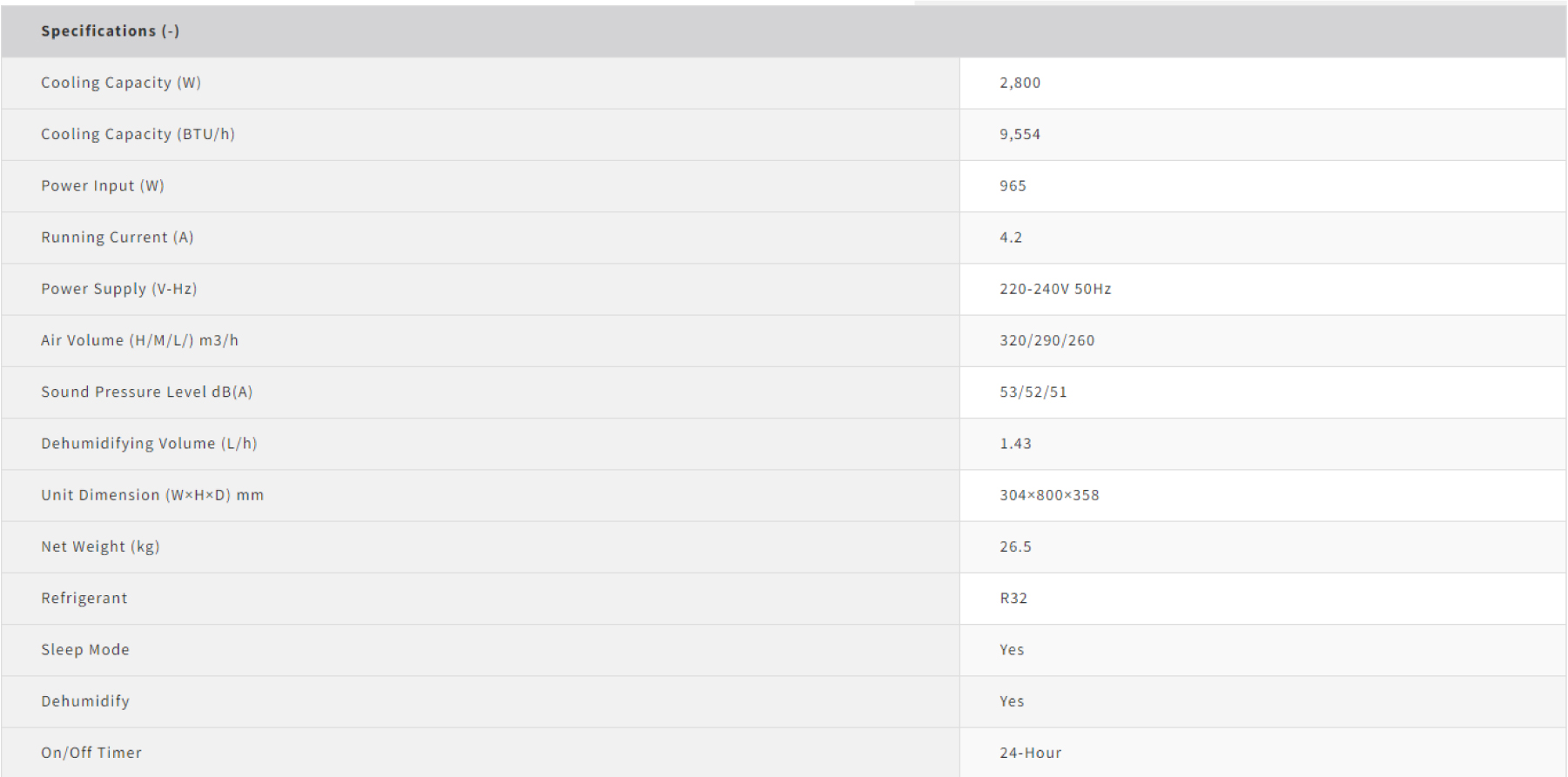The width and height of the screenshot is (1568, 777).
Task: Select the 965 power input value
Action: 1013,185
